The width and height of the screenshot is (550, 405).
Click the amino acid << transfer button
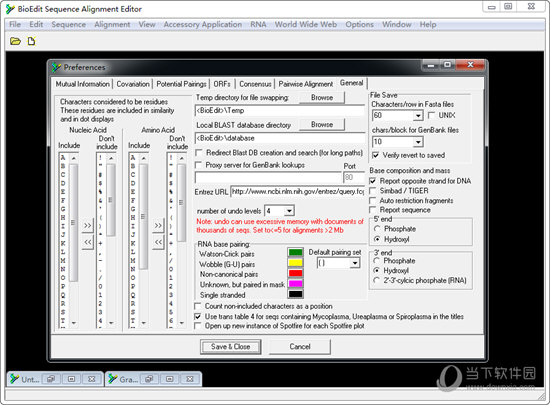tap(158, 242)
